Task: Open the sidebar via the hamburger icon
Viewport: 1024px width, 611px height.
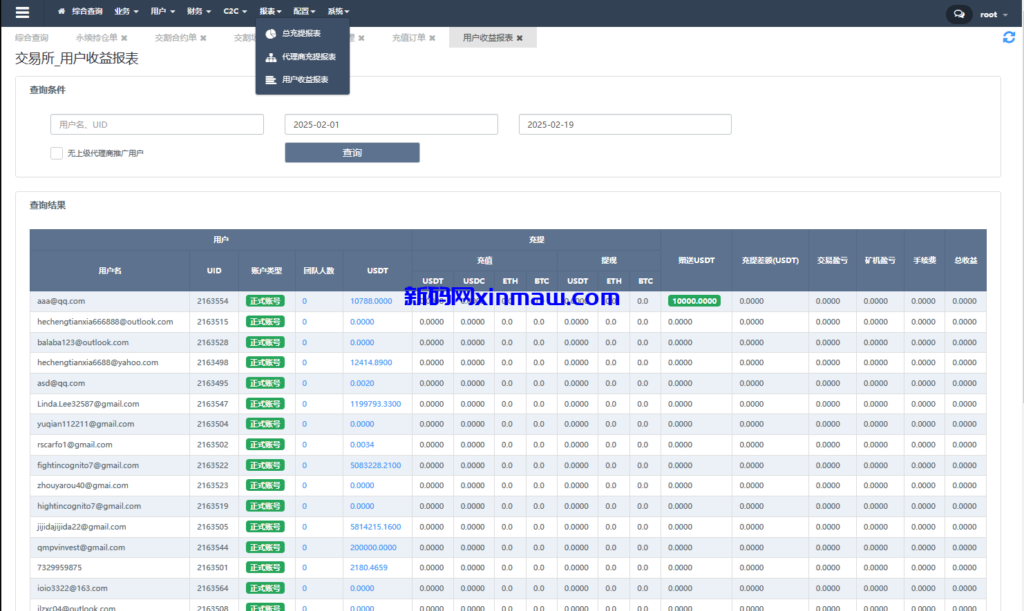Action: [x=21, y=12]
